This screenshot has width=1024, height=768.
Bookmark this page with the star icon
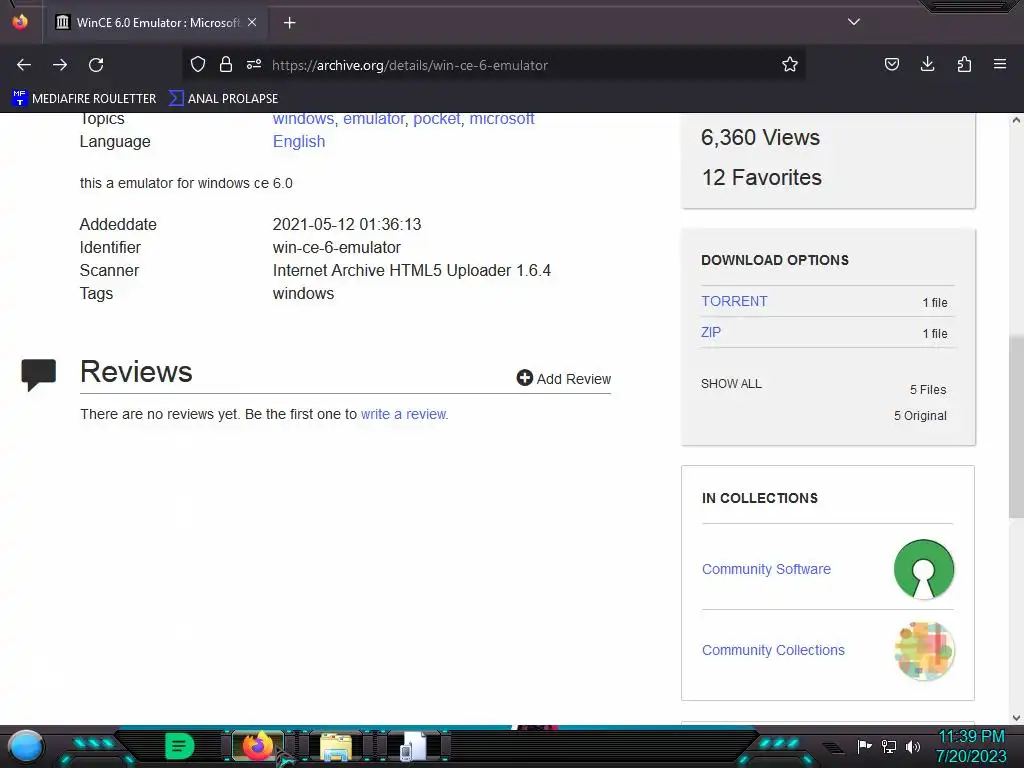790,64
